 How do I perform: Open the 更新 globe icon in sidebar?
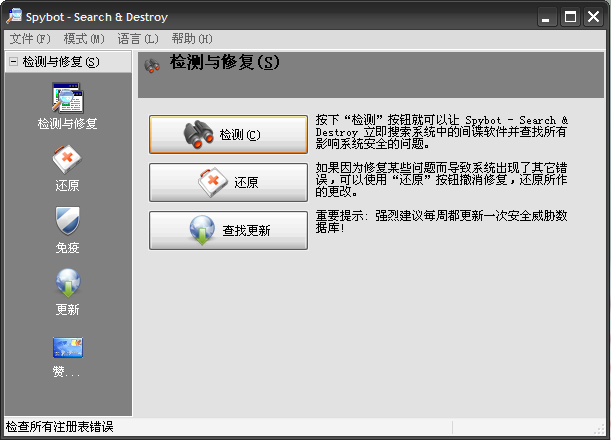point(67,292)
